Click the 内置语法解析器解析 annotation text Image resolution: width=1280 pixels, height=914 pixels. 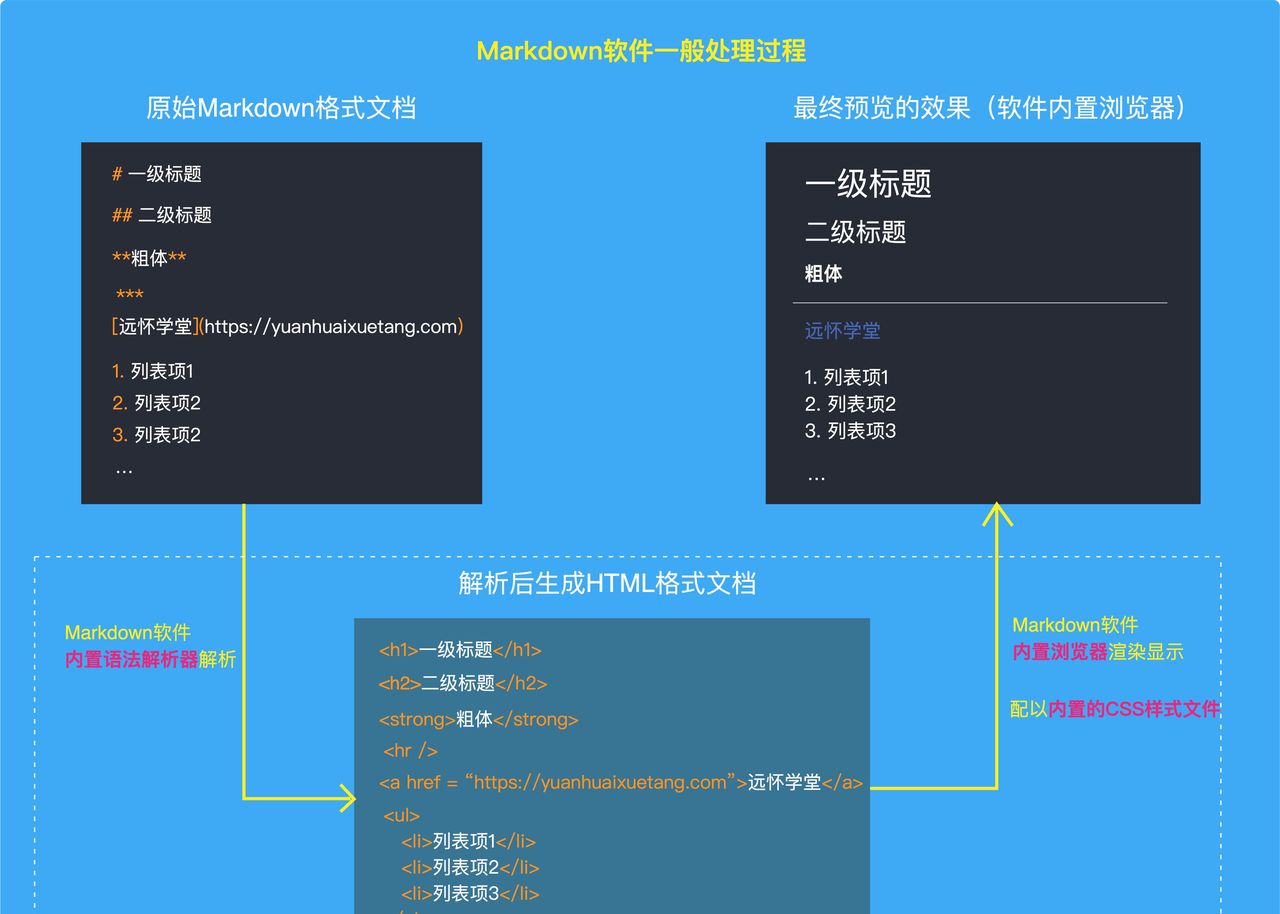pyautogui.click(x=150, y=661)
